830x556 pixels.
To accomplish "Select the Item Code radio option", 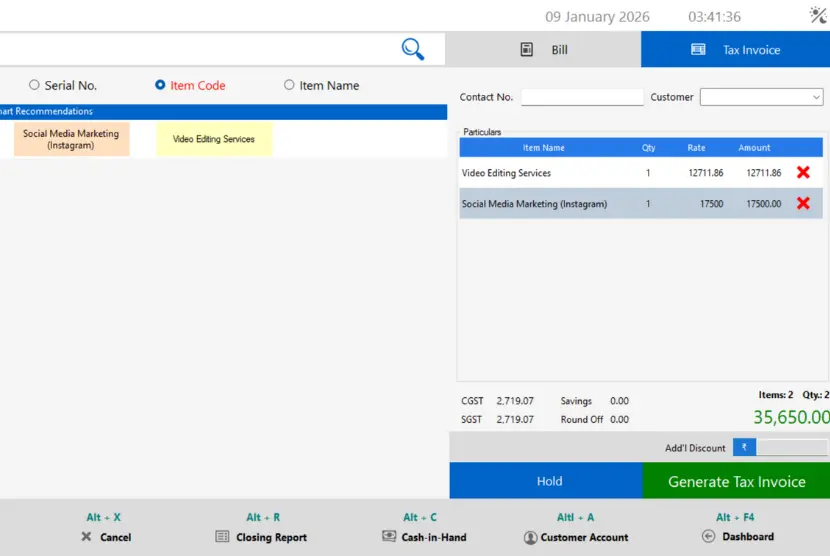I will pos(160,85).
